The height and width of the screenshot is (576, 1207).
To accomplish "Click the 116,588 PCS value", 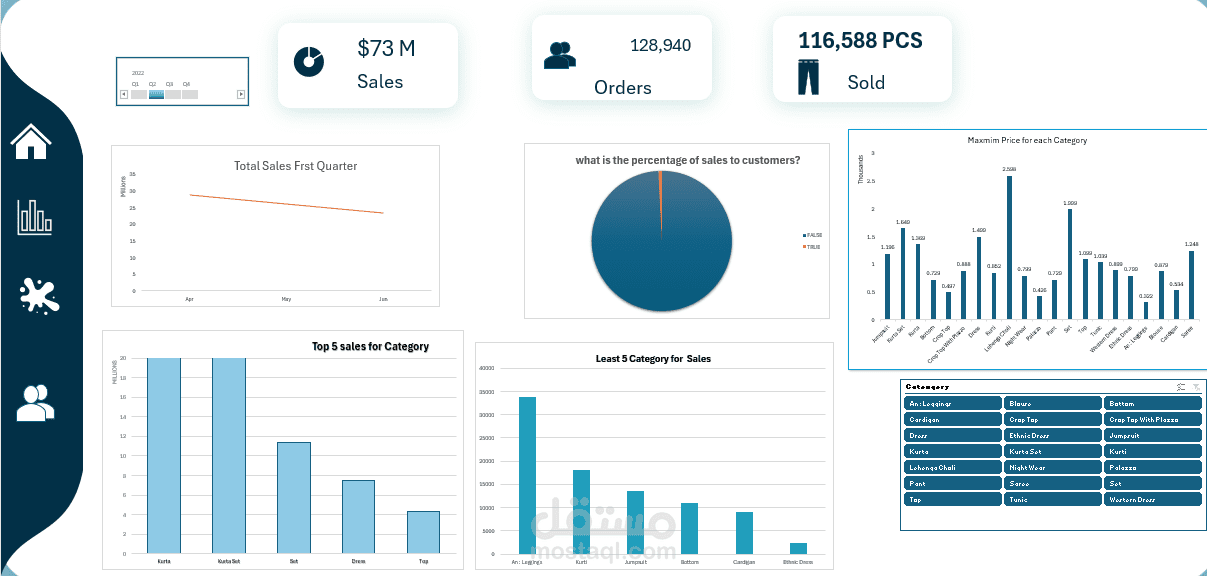I will tap(860, 41).
